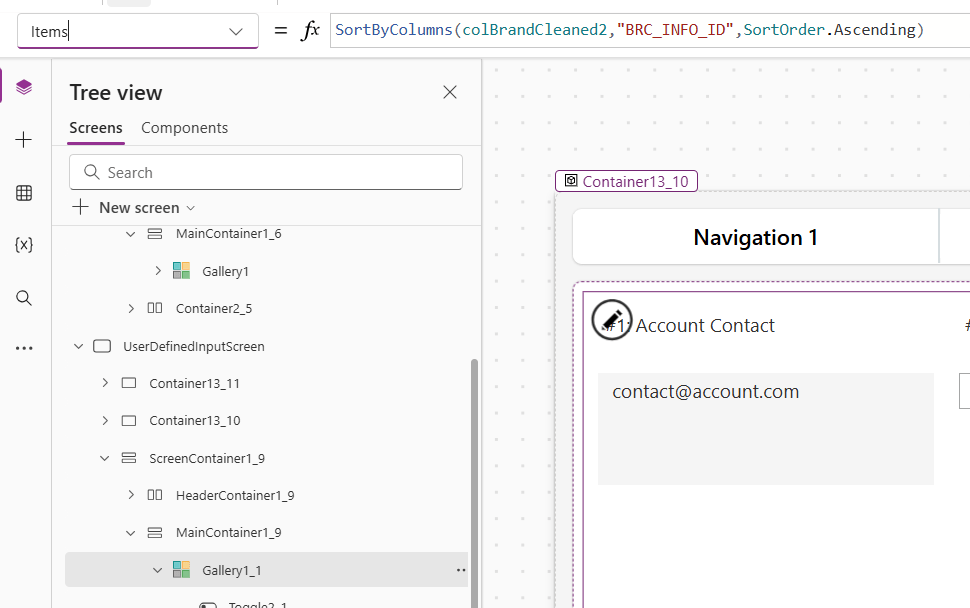Click the Search magnifier icon in sidebar

pyautogui.click(x=24, y=298)
